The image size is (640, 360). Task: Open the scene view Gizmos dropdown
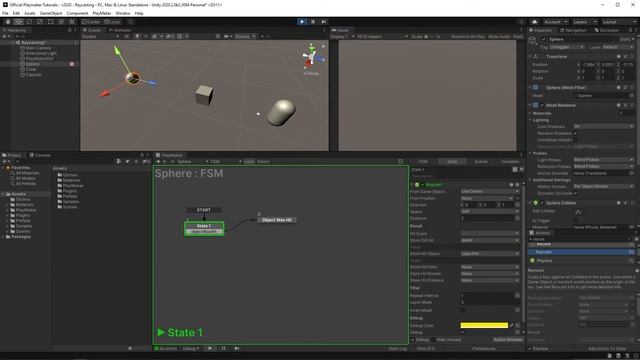[245, 36]
